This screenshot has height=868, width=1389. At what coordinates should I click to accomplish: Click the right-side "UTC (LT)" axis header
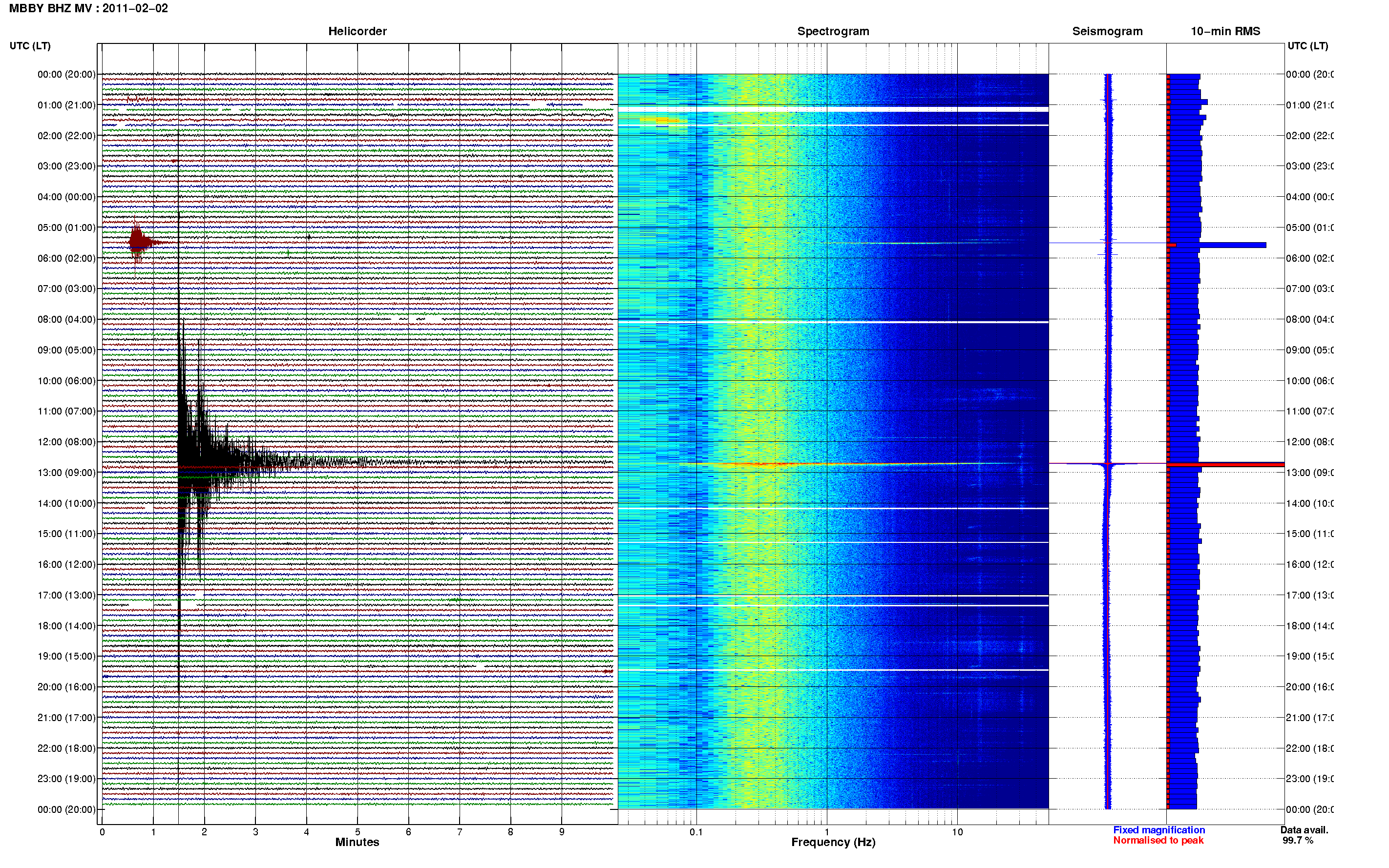point(1307,46)
